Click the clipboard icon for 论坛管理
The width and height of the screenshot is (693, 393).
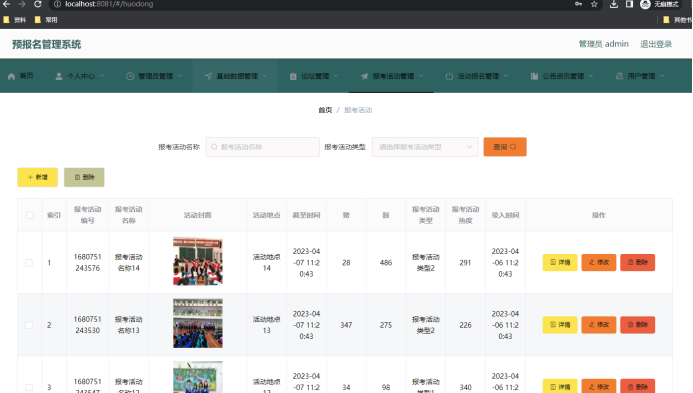[x=293, y=76]
